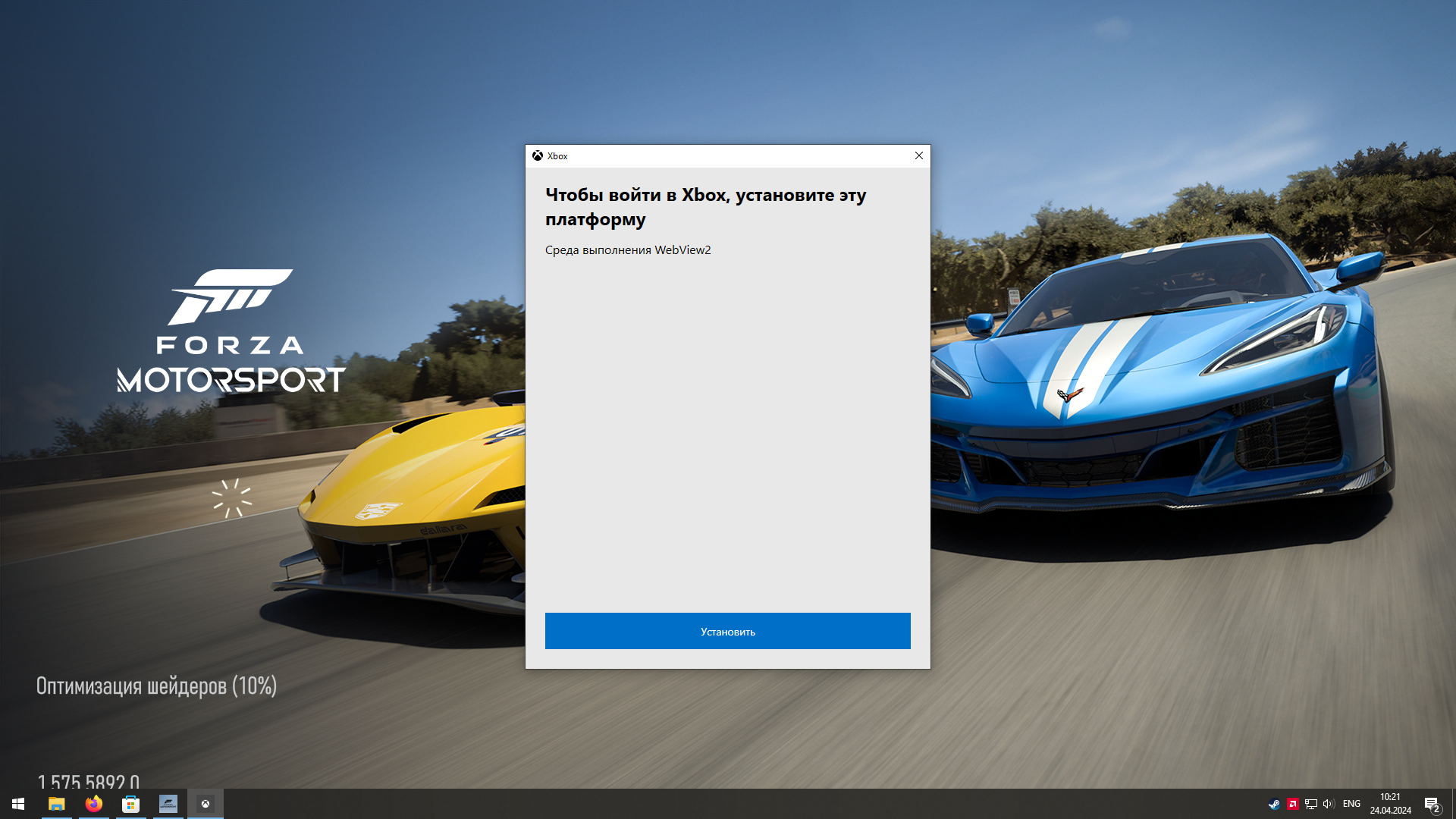Open network status tray icon
This screenshot has width=1456, height=819.
coord(1310,804)
